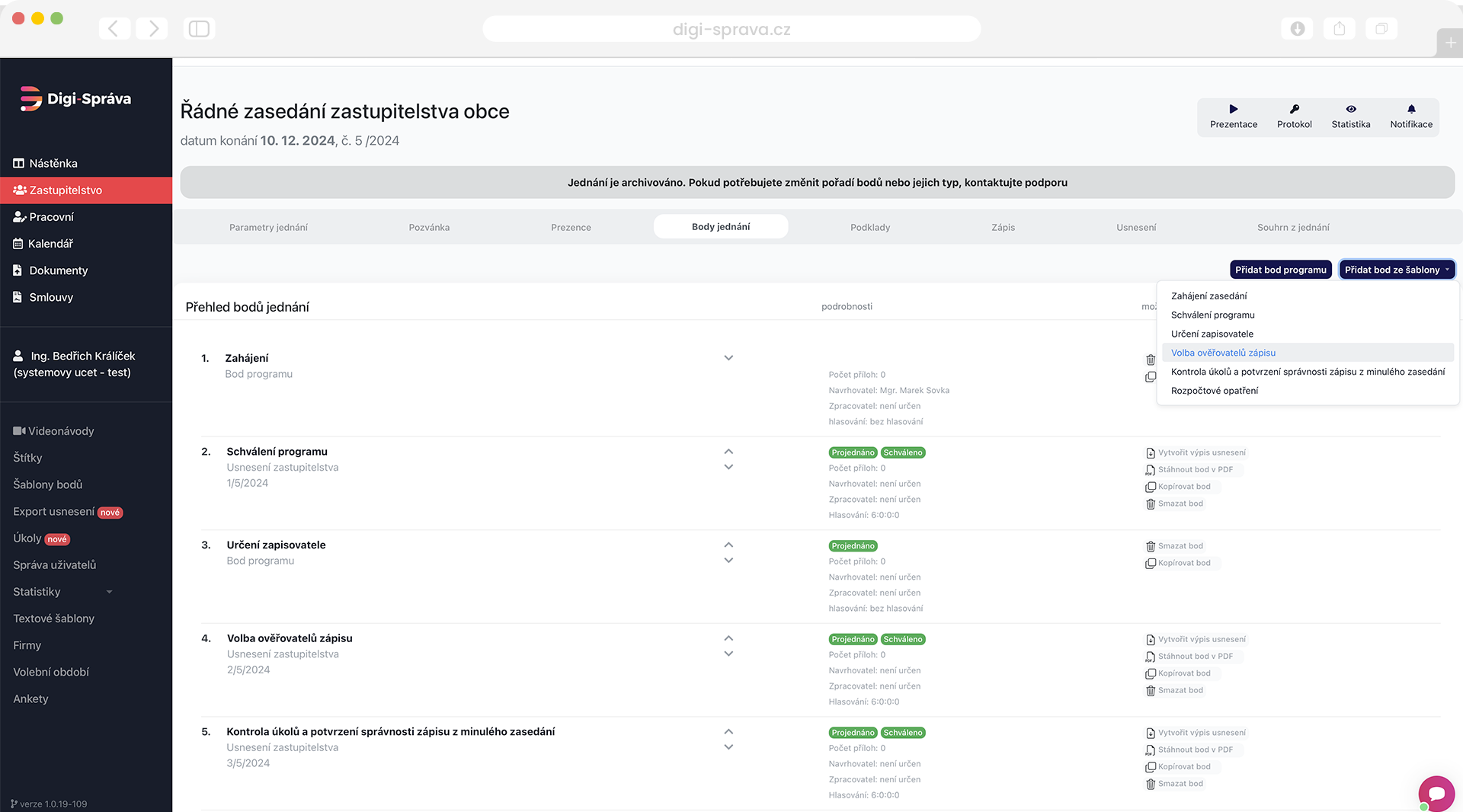
Task: Open Protokol with the key icon
Action: [1294, 110]
